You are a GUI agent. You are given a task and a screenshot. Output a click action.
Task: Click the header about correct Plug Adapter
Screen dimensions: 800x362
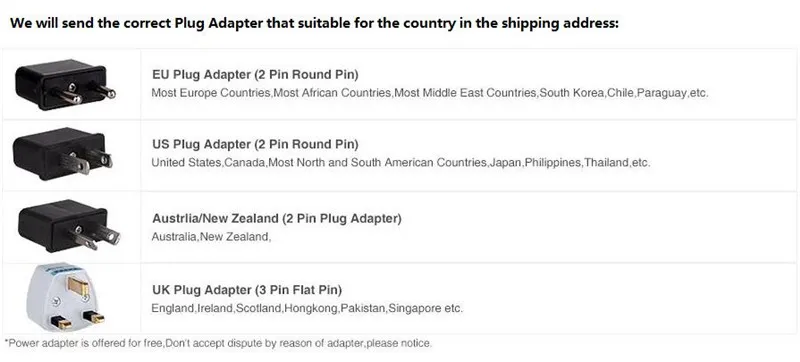coord(314,23)
